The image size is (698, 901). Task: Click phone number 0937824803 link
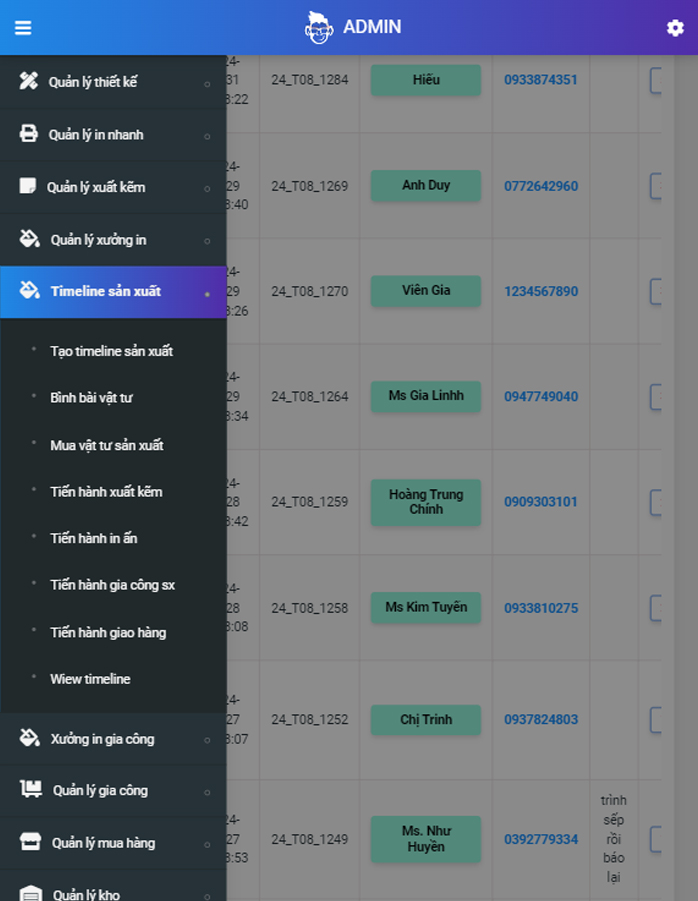(x=540, y=720)
